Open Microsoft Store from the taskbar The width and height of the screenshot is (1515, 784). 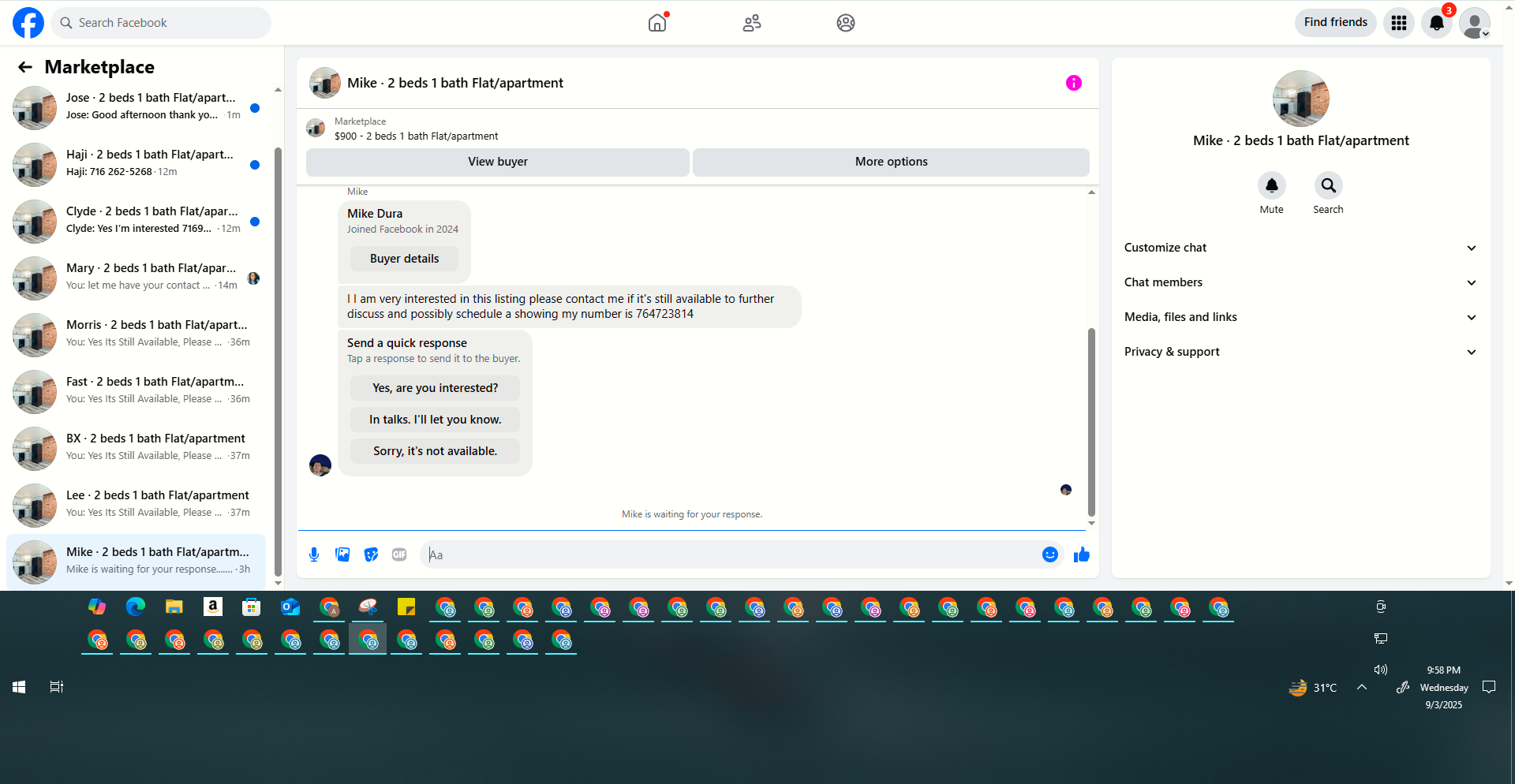coord(252,607)
